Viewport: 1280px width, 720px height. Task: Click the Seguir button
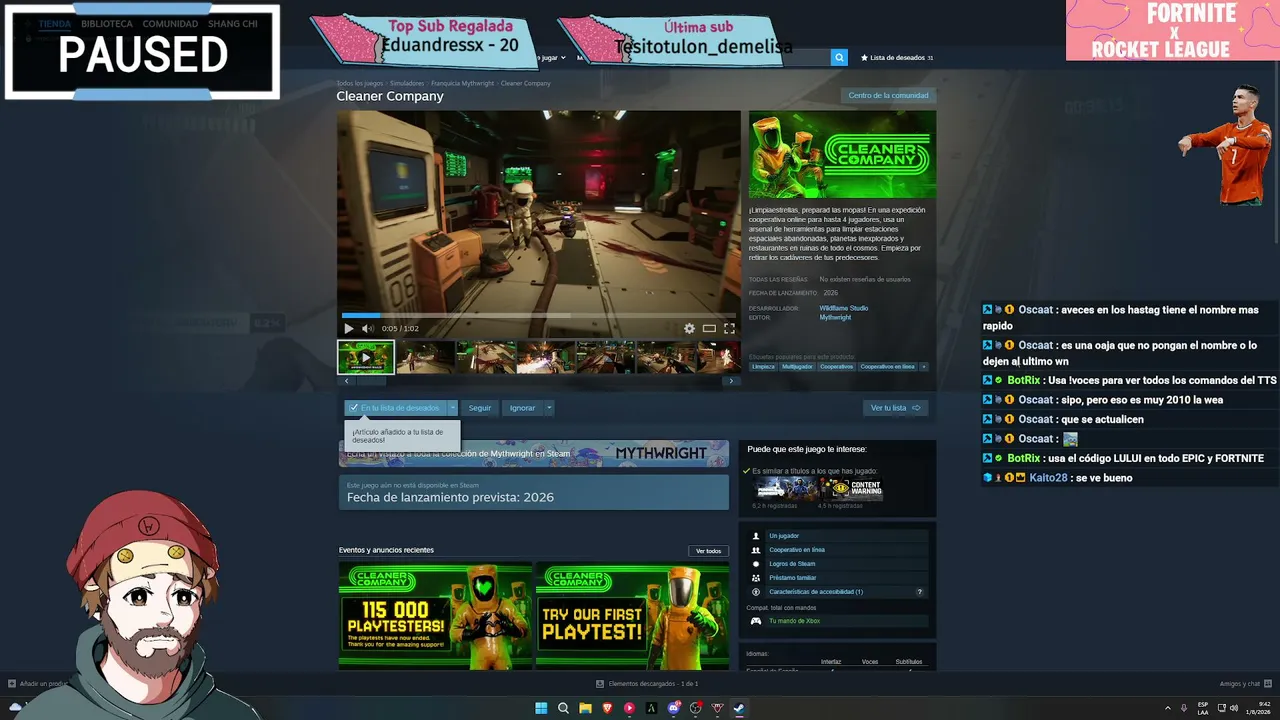click(x=480, y=408)
